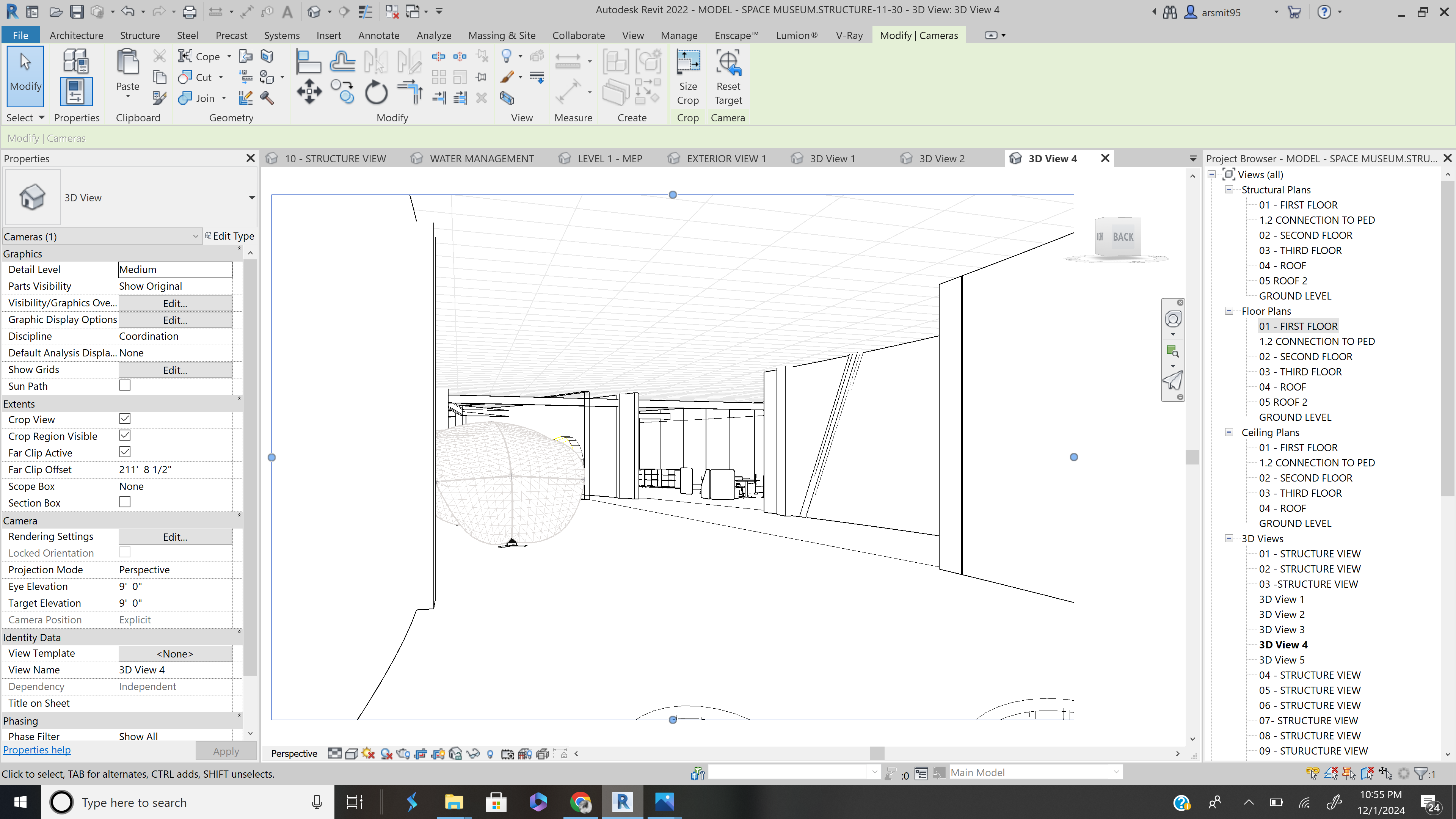Open the 3D View type selector dropdown

point(251,197)
